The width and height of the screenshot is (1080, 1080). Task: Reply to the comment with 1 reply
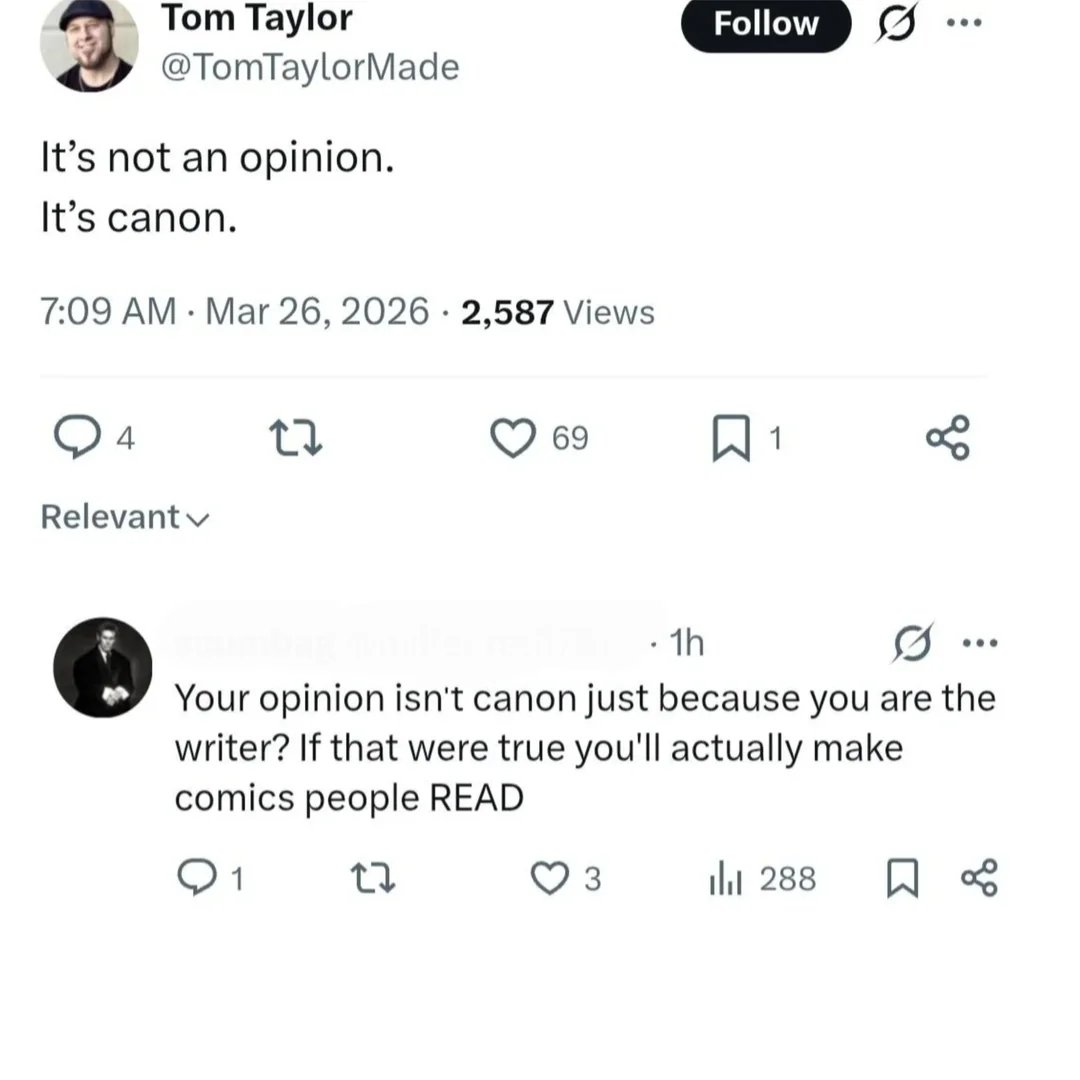(x=195, y=878)
